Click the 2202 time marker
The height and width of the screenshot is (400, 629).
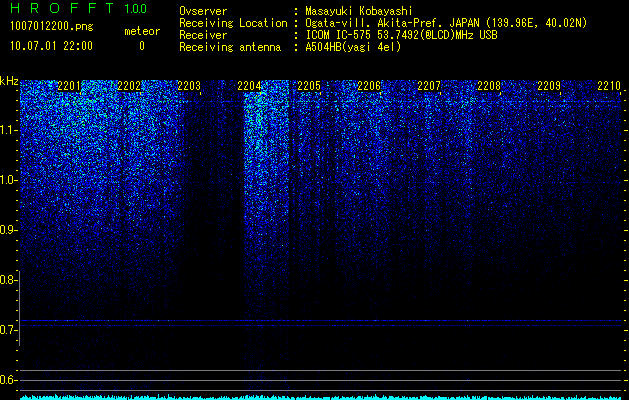click(129, 86)
